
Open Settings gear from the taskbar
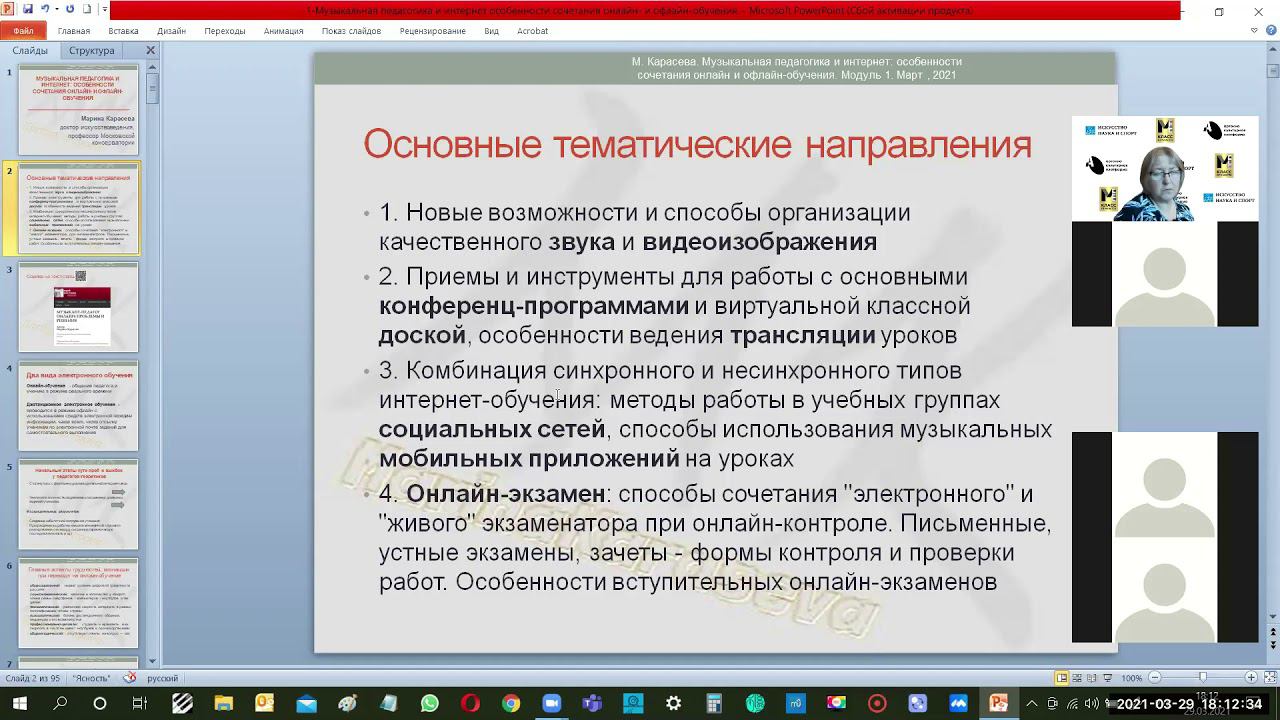pos(674,704)
